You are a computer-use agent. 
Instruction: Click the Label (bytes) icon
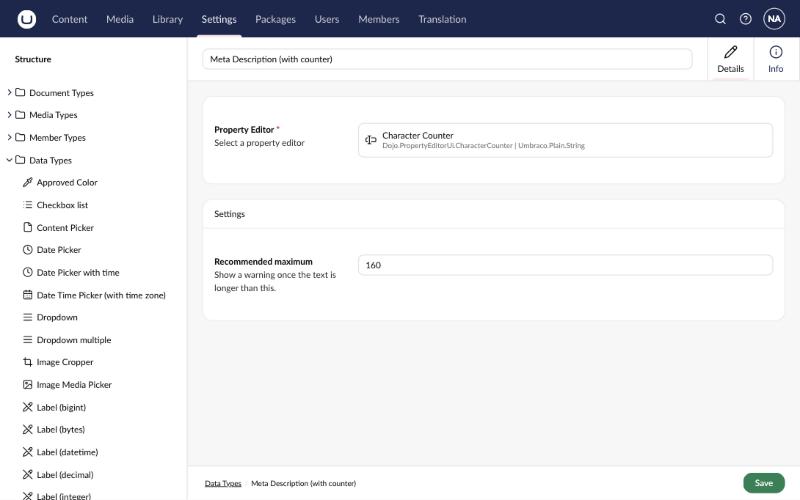pos(28,429)
